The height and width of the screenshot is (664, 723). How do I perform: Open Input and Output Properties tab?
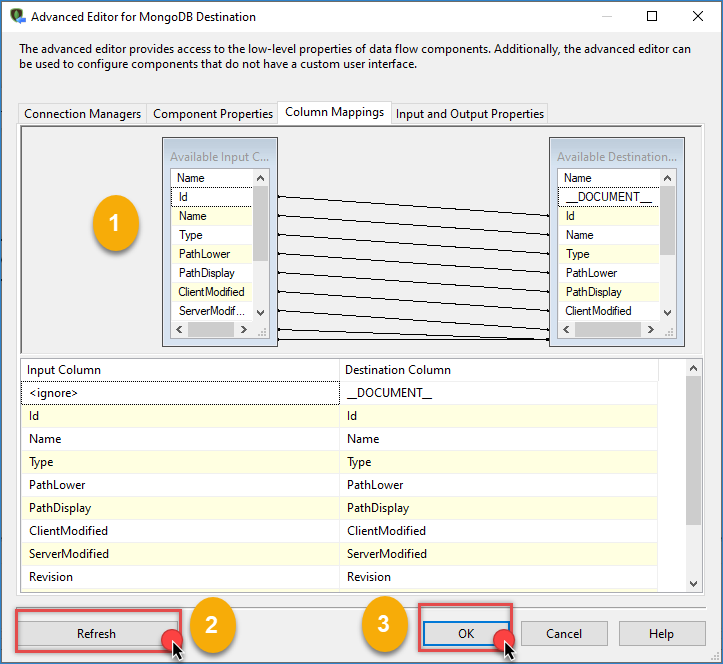point(469,114)
